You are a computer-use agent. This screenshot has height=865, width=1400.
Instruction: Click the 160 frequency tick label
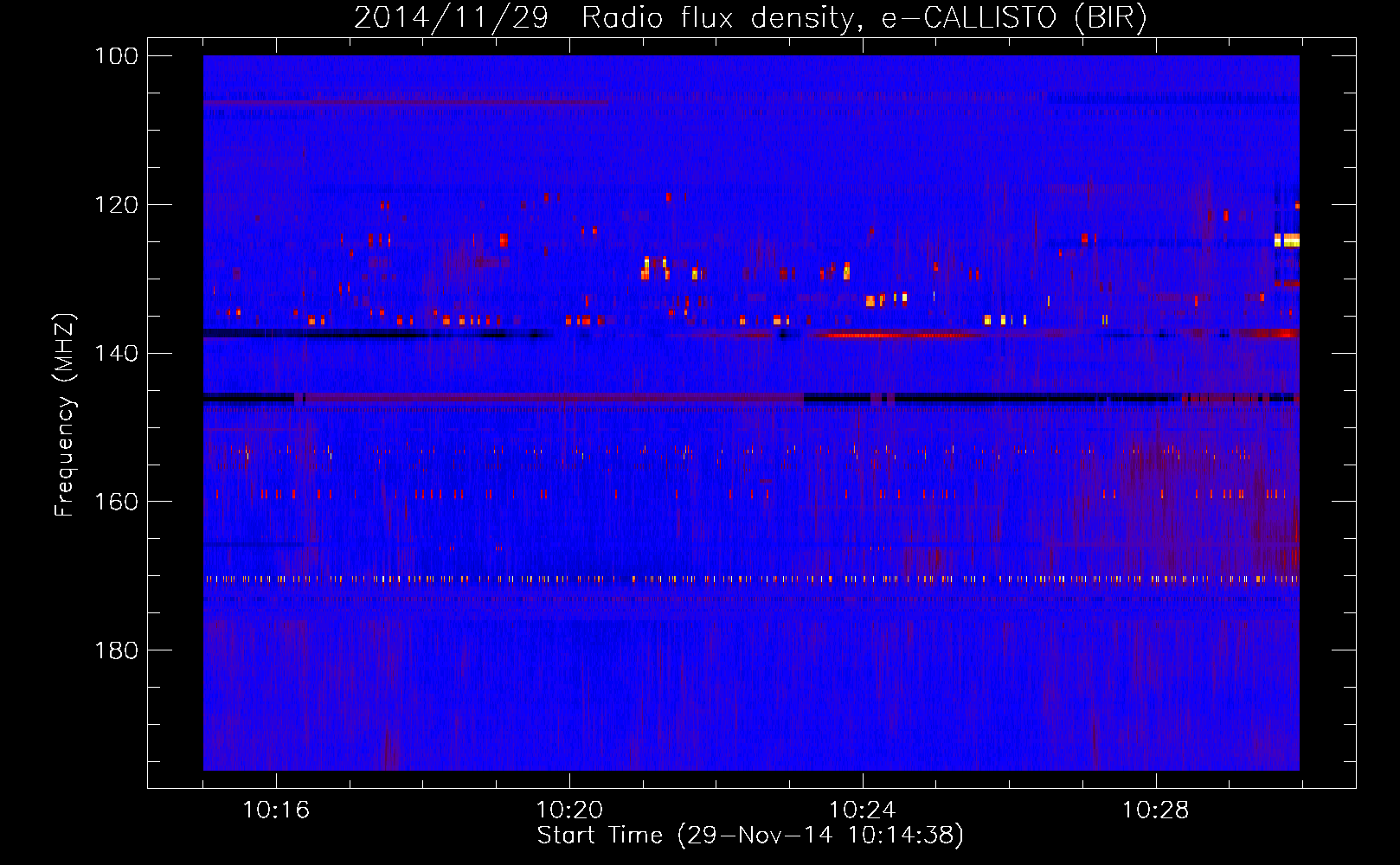point(116,502)
